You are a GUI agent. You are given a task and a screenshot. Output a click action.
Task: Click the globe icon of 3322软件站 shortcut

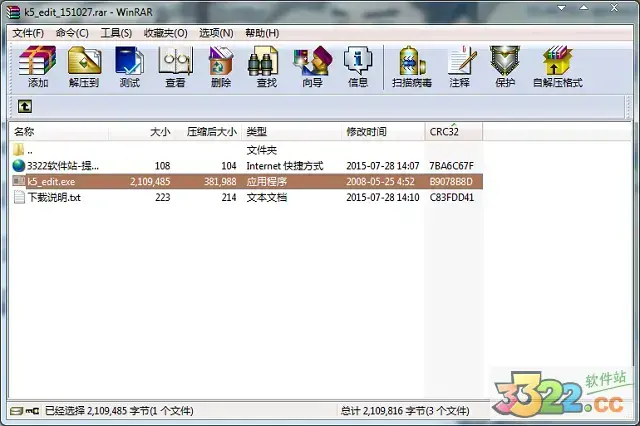(18, 166)
